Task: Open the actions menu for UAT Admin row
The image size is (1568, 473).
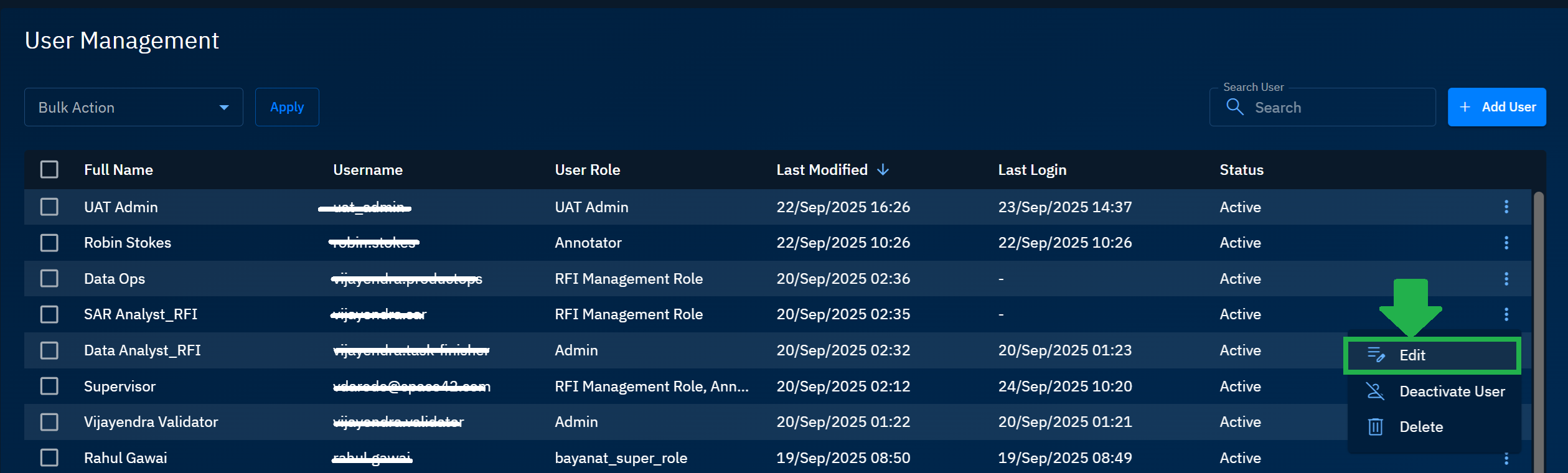Action: click(x=1506, y=207)
